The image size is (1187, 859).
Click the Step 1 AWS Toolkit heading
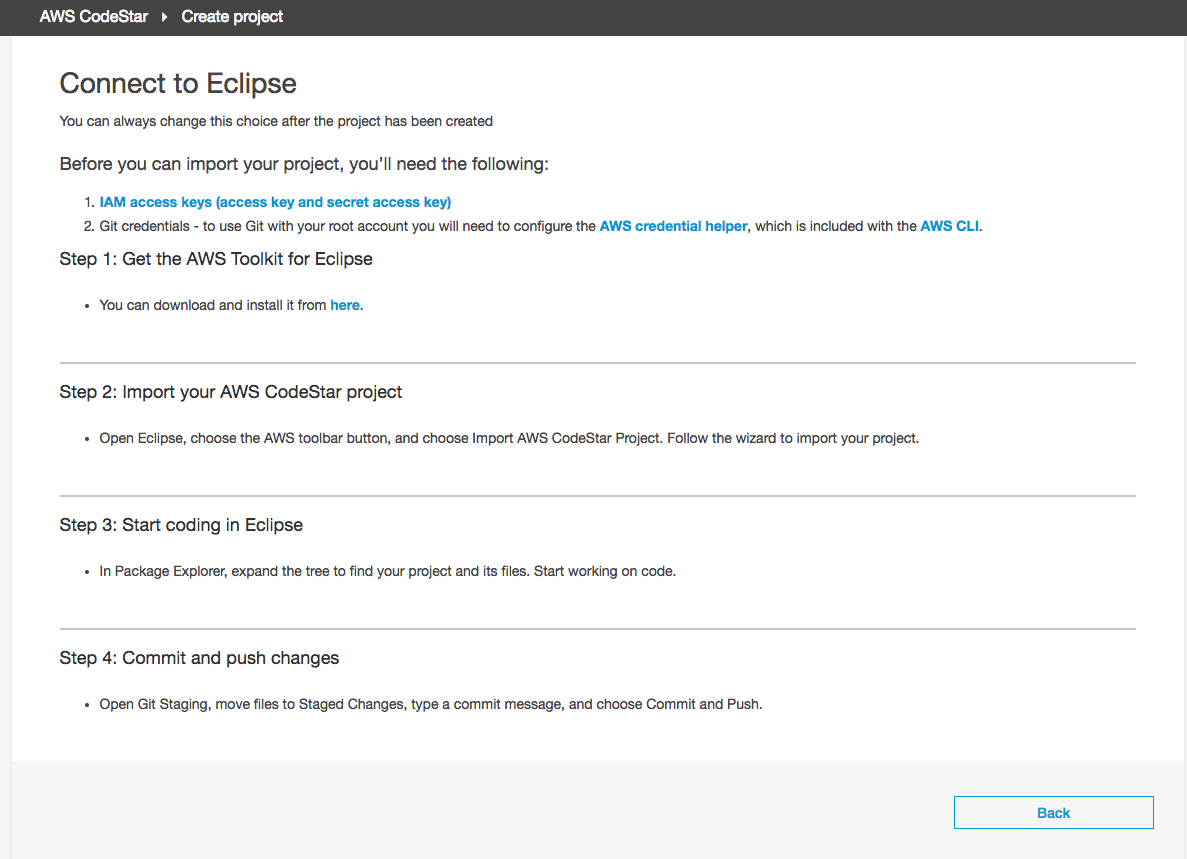(216, 259)
